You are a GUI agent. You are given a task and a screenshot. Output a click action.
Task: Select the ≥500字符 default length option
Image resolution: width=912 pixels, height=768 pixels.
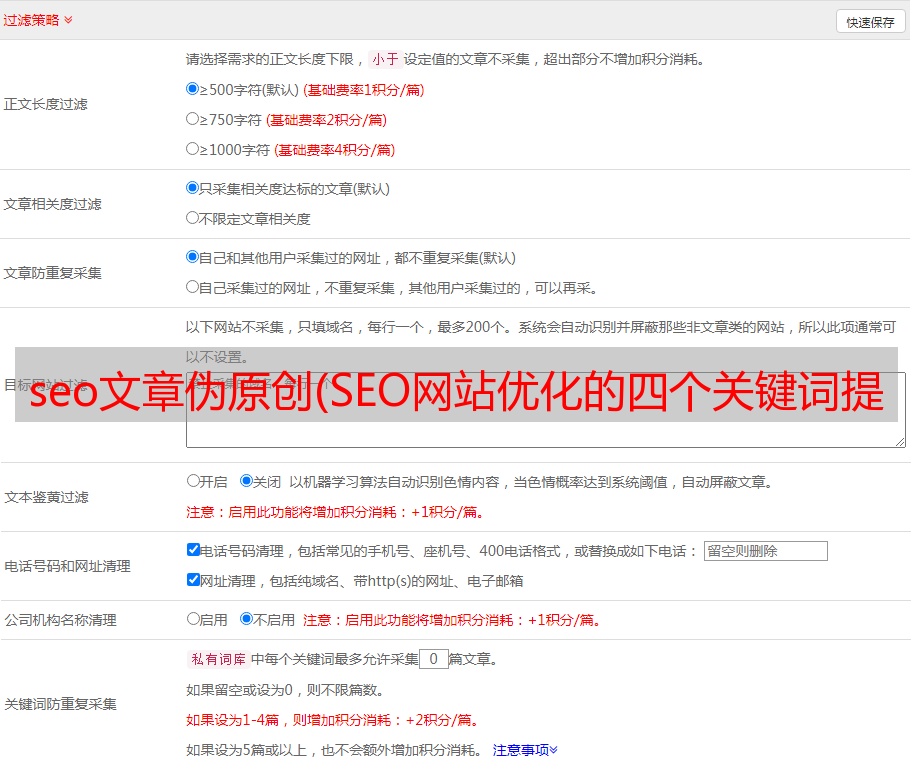[x=192, y=89]
